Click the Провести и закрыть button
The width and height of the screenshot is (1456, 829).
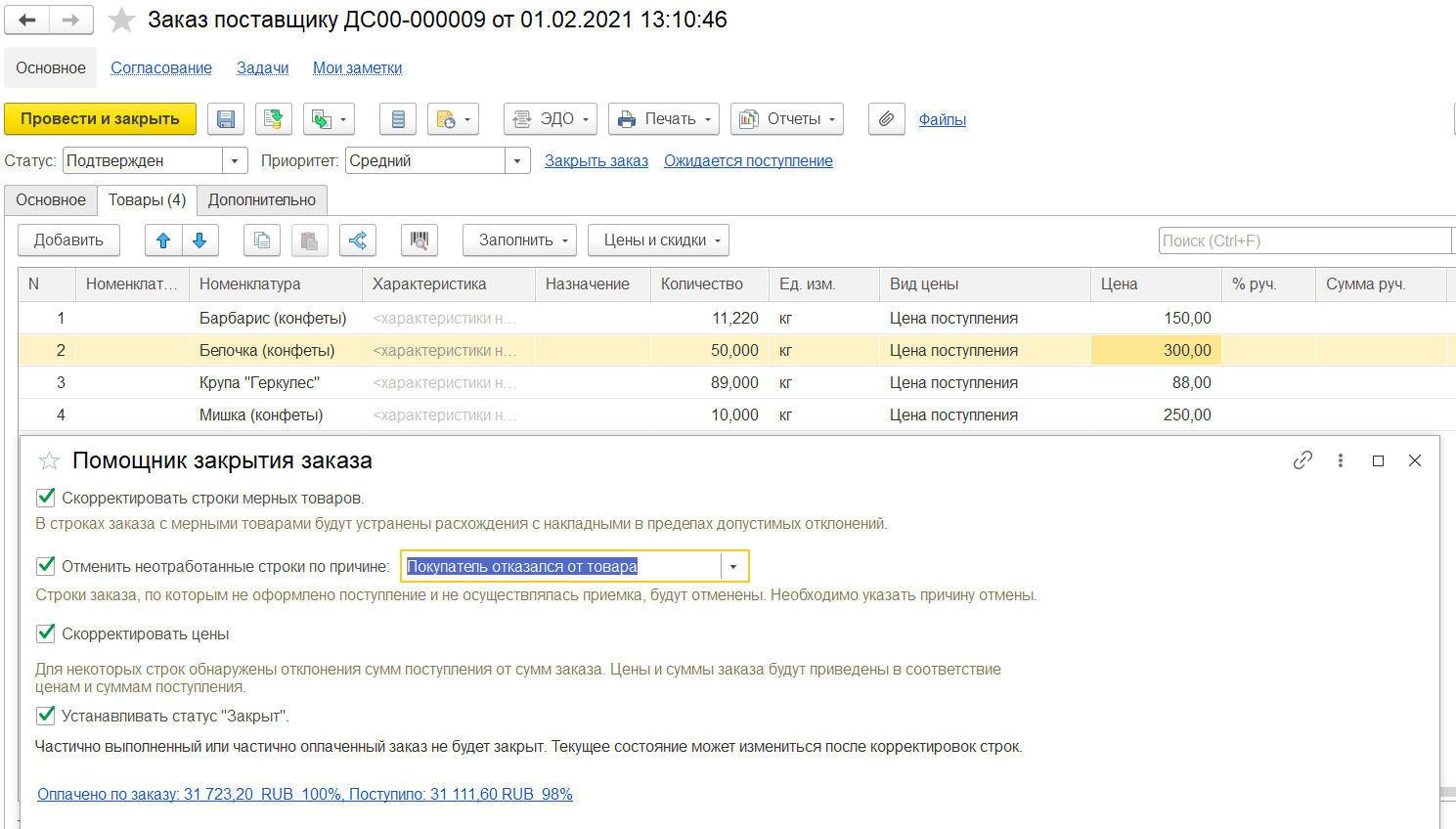[100, 119]
